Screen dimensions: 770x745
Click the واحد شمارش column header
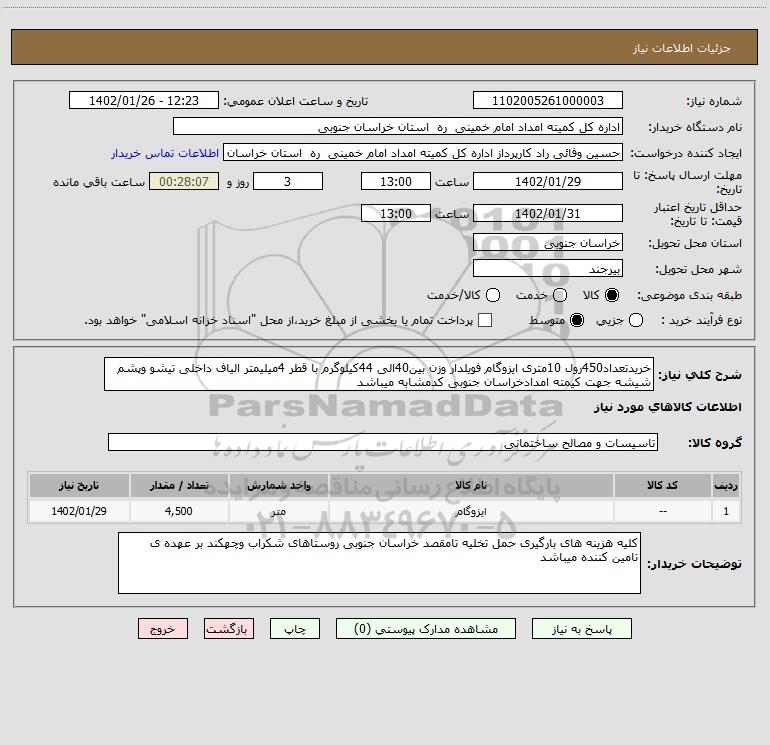pyautogui.click(x=278, y=485)
